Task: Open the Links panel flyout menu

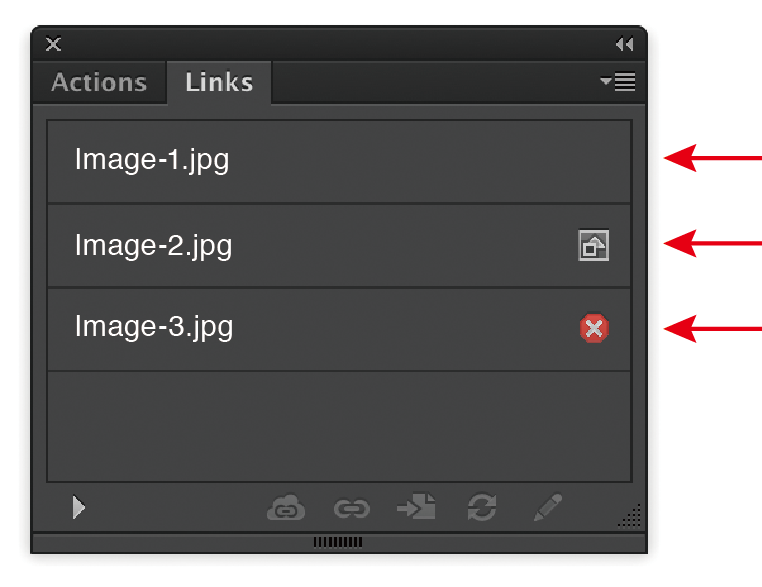Action: [x=618, y=82]
